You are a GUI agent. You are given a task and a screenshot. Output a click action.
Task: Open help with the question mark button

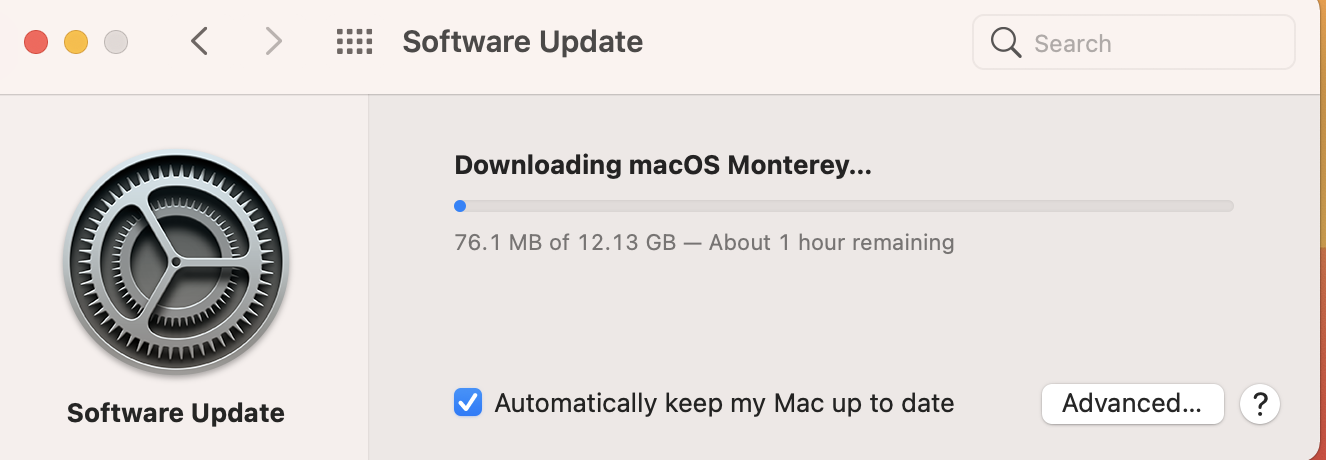point(1260,404)
